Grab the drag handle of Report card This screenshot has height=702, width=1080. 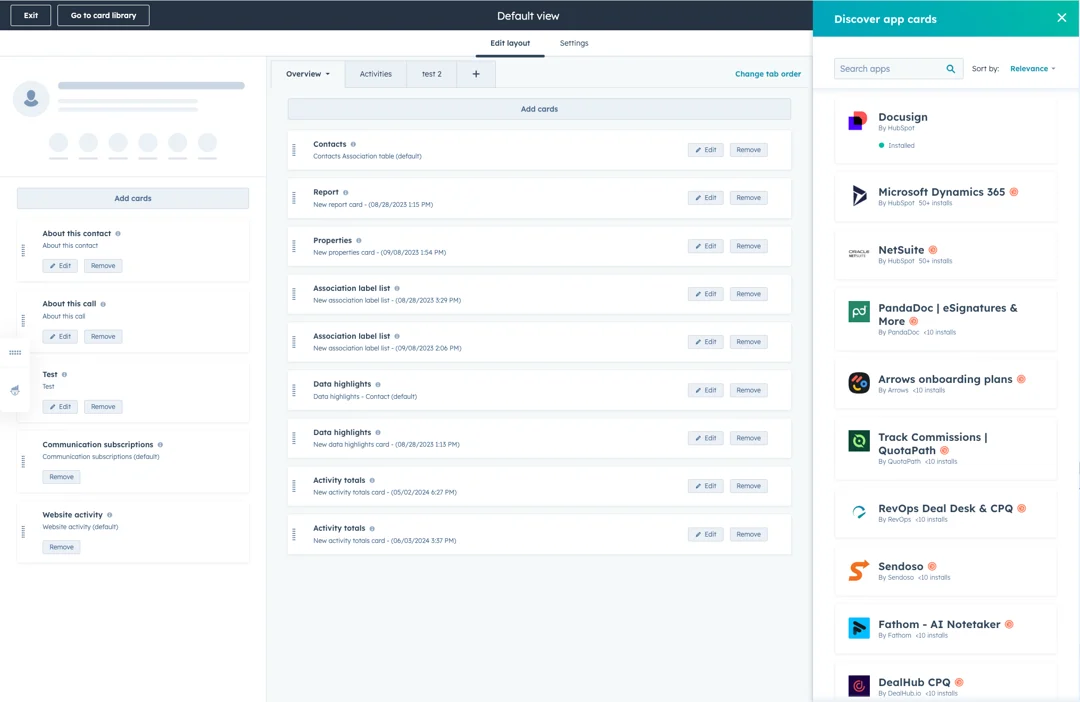[294, 198]
